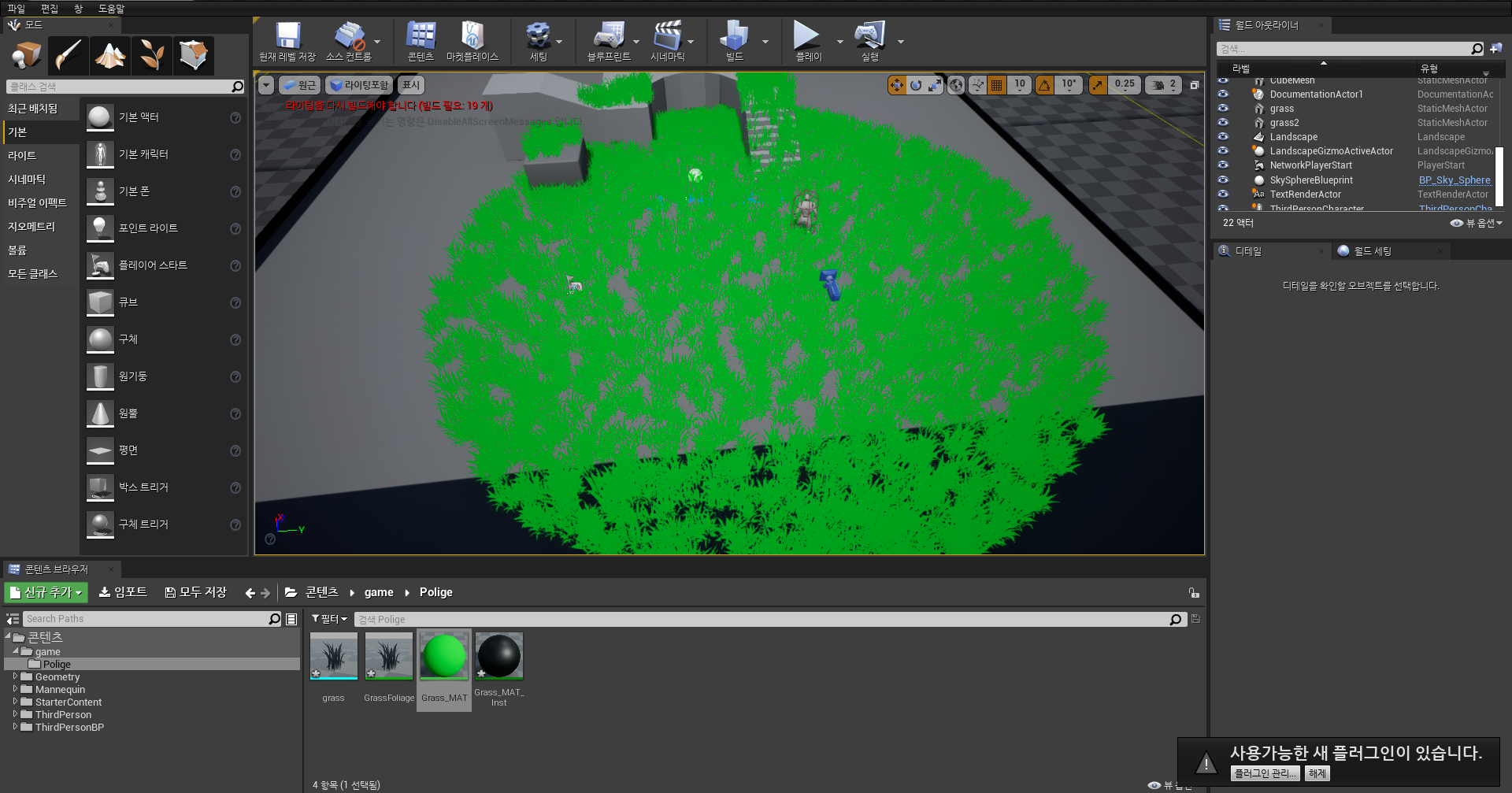Open the Perspective view mode menu

[299, 85]
